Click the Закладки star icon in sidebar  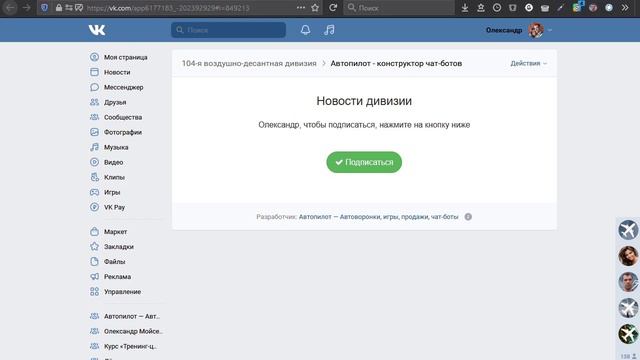pos(94,247)
